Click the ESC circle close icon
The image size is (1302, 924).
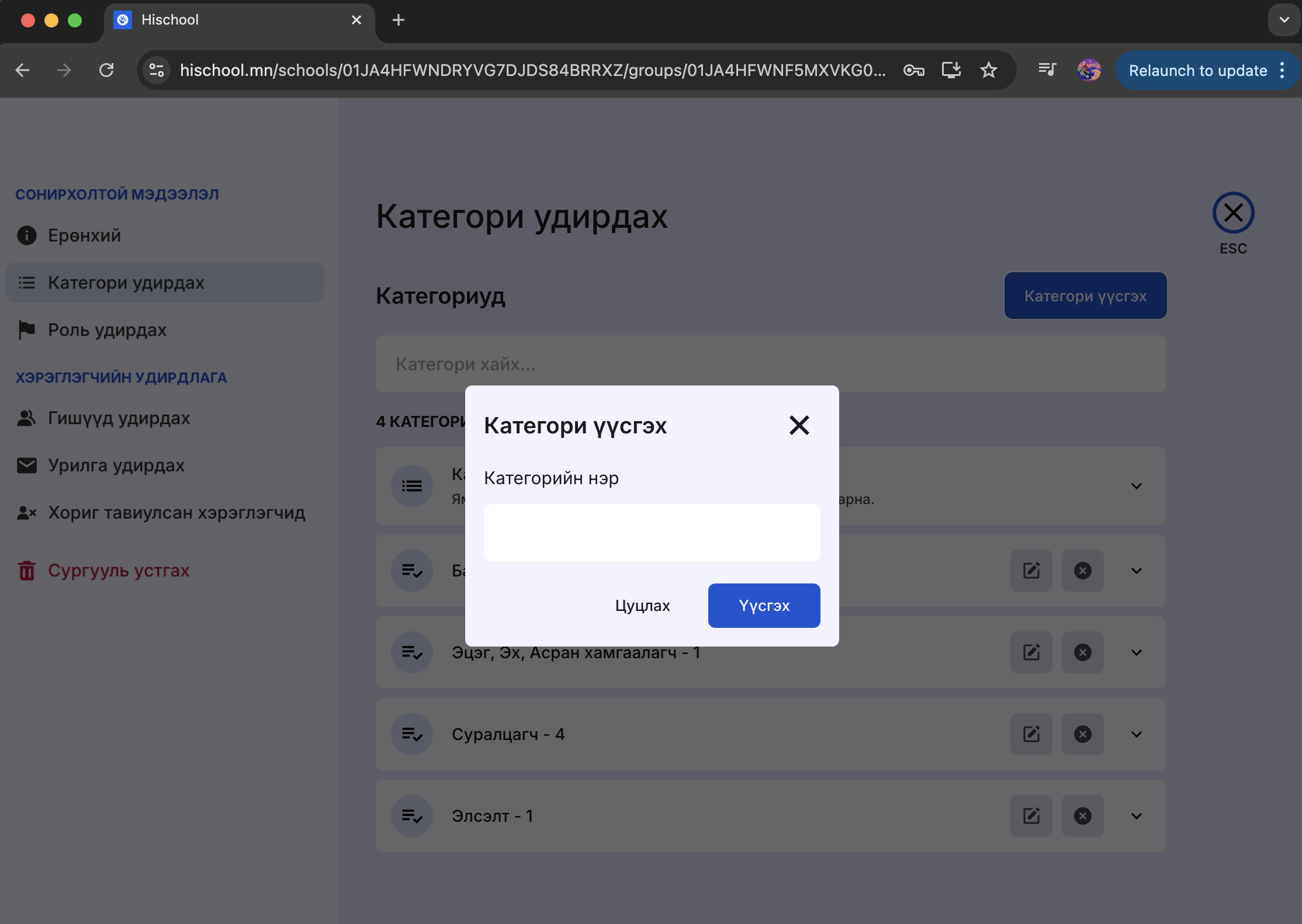click(x=1233, y=213)
